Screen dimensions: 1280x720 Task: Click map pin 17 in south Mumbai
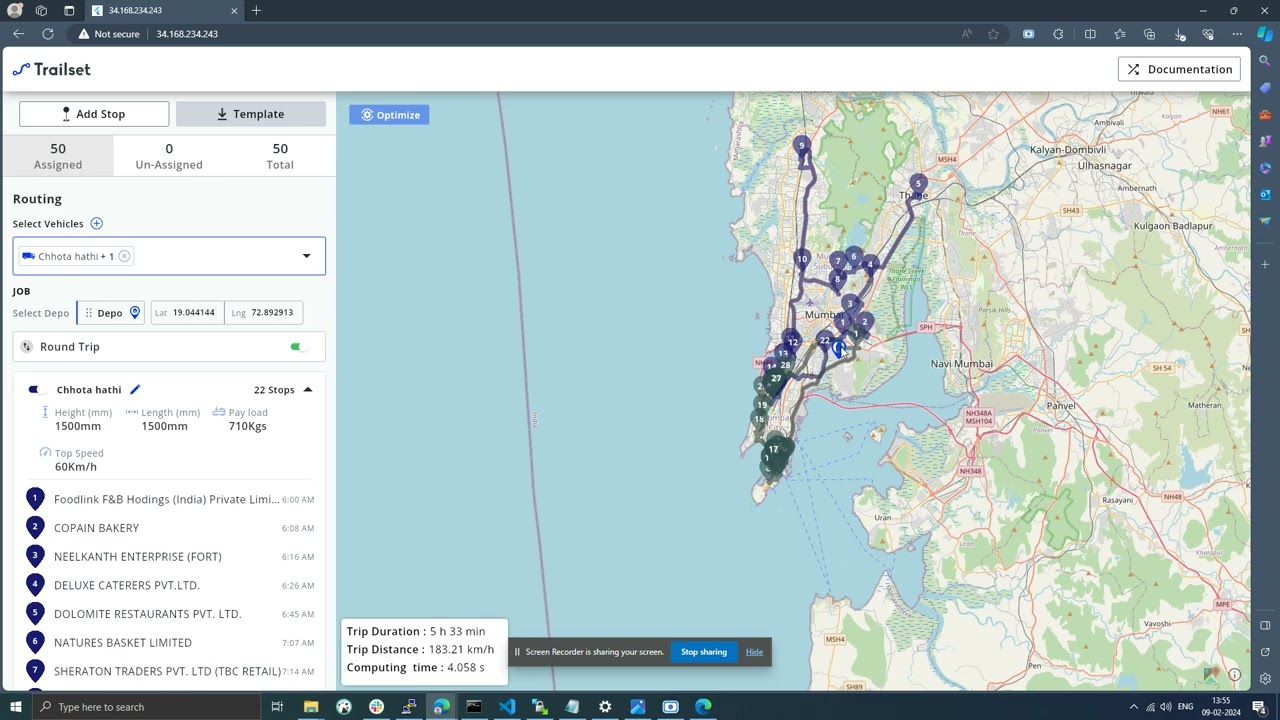(x=773, y=451)
